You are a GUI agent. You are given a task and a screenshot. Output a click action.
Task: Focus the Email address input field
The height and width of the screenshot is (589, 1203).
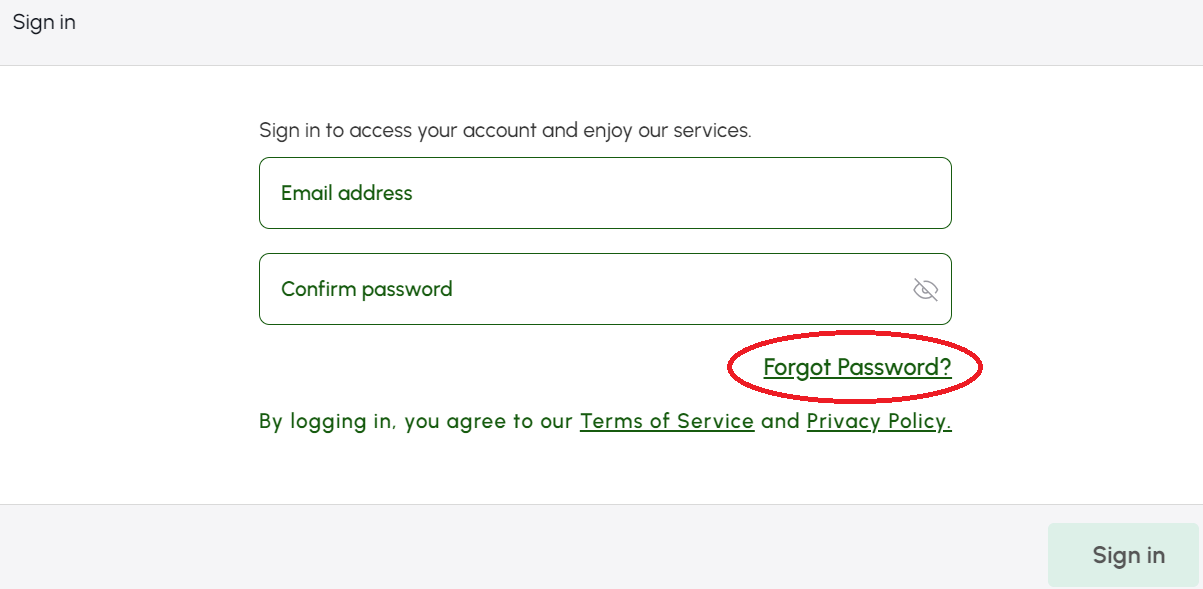(605, 193)
